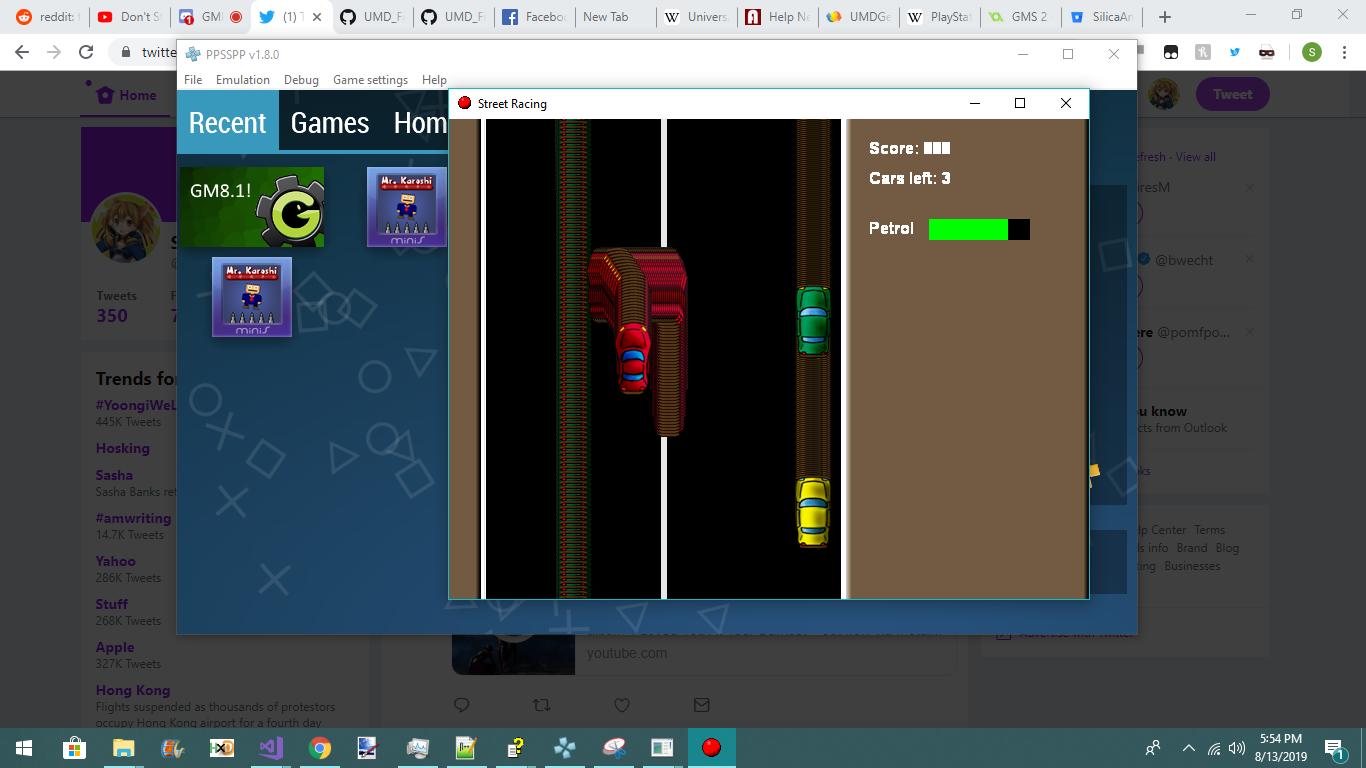Click the direct message envelope icon under tweet
The width and height of the screenshot is (1366, 768).
point(702,705)
